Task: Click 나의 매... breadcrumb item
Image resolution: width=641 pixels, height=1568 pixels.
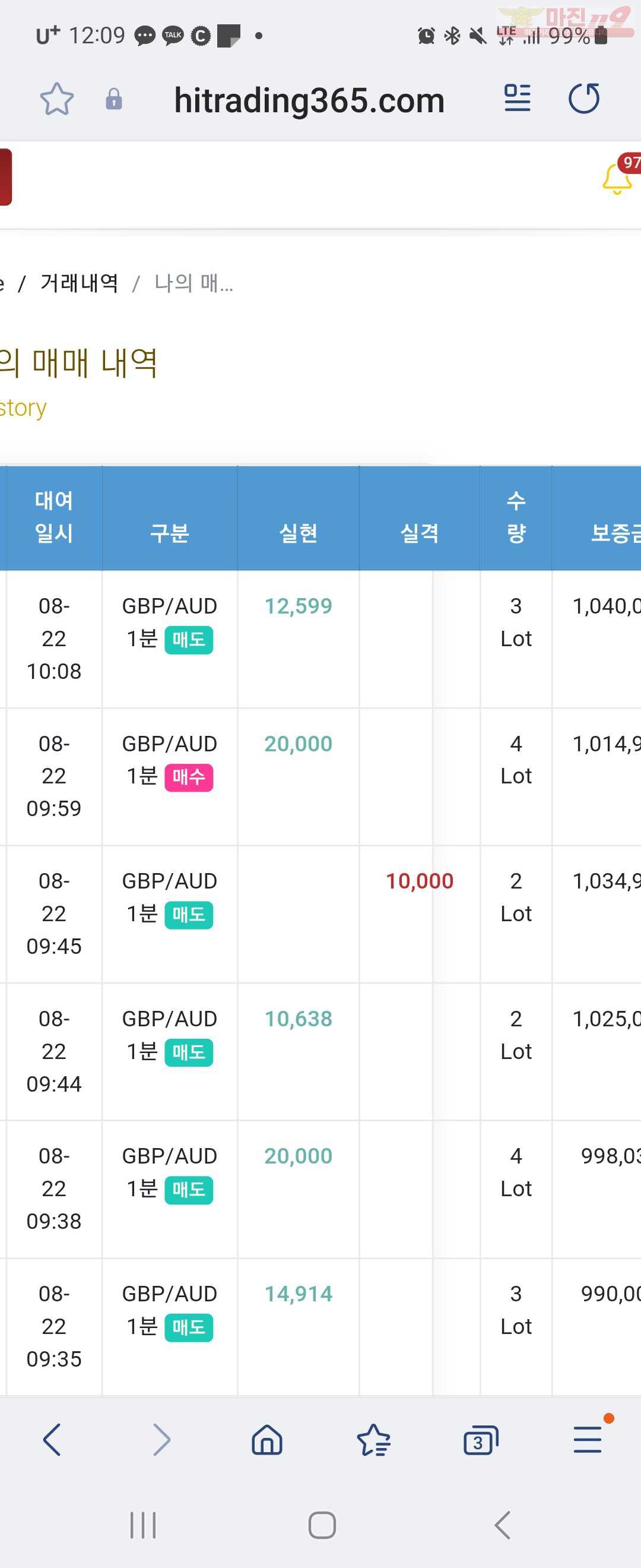Action: [193, 283]
